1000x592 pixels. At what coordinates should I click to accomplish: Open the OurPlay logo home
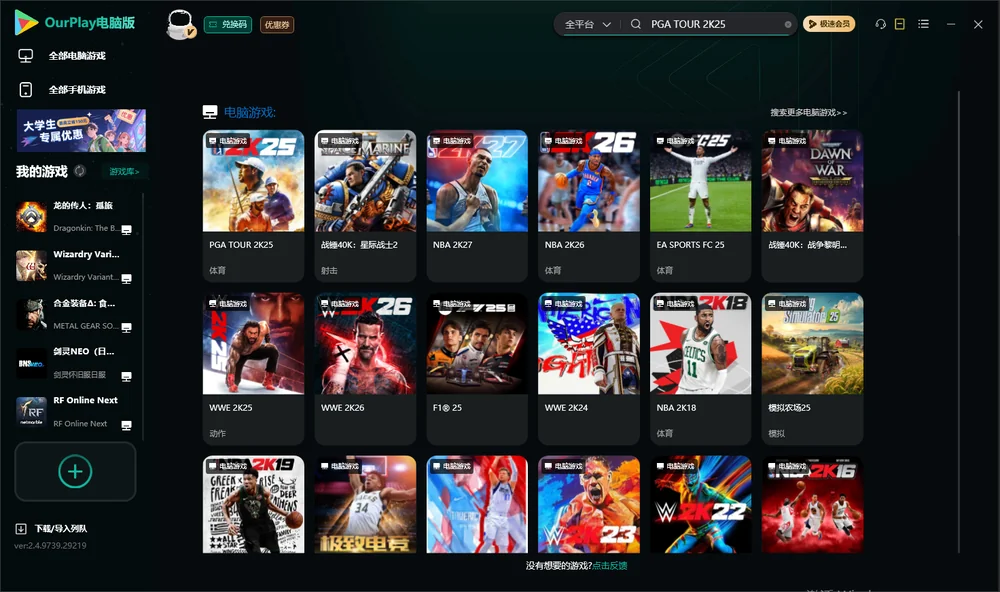point(75,23)
